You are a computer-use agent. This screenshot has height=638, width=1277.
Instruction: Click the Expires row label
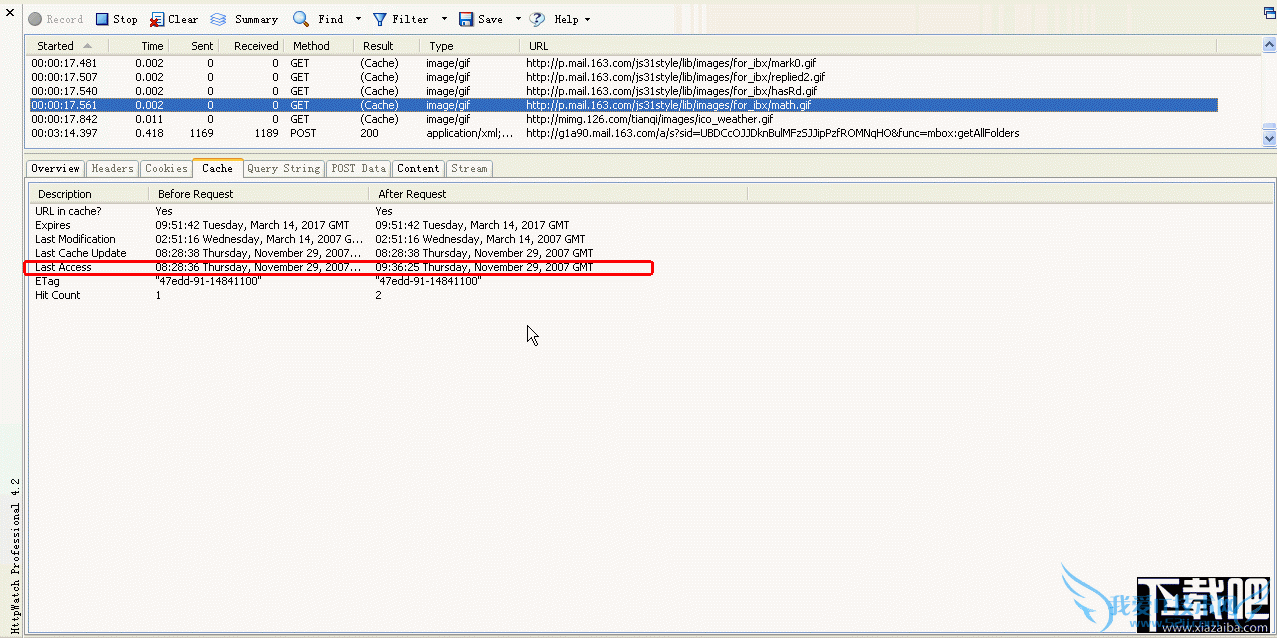pos(53,225)
